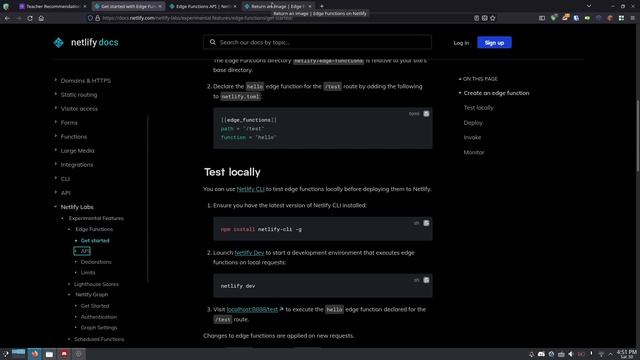The width and height of the screenshot is (640, 360).
Task: Focus the Search our docs field
Action: 317,42
